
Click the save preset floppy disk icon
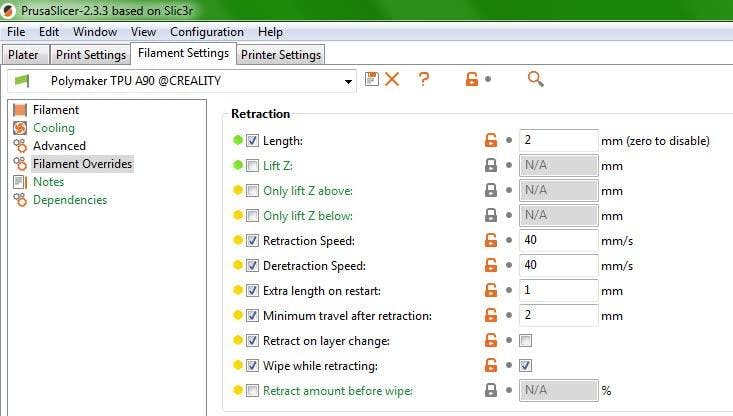(372, 79)
